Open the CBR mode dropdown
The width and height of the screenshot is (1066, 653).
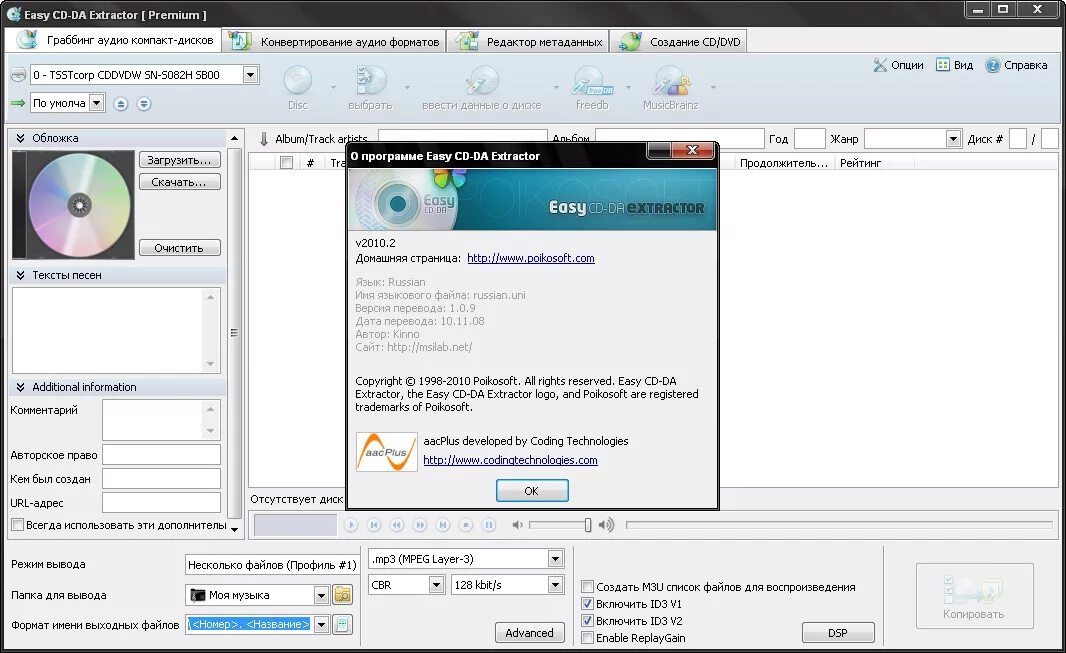point(436,584)
